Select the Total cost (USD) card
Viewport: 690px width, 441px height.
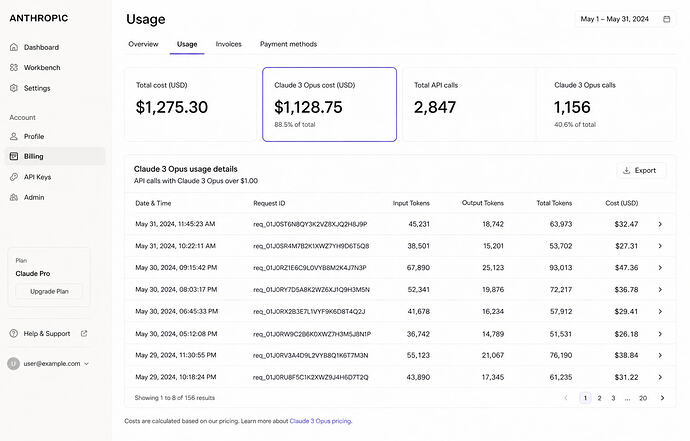(191, 104)
